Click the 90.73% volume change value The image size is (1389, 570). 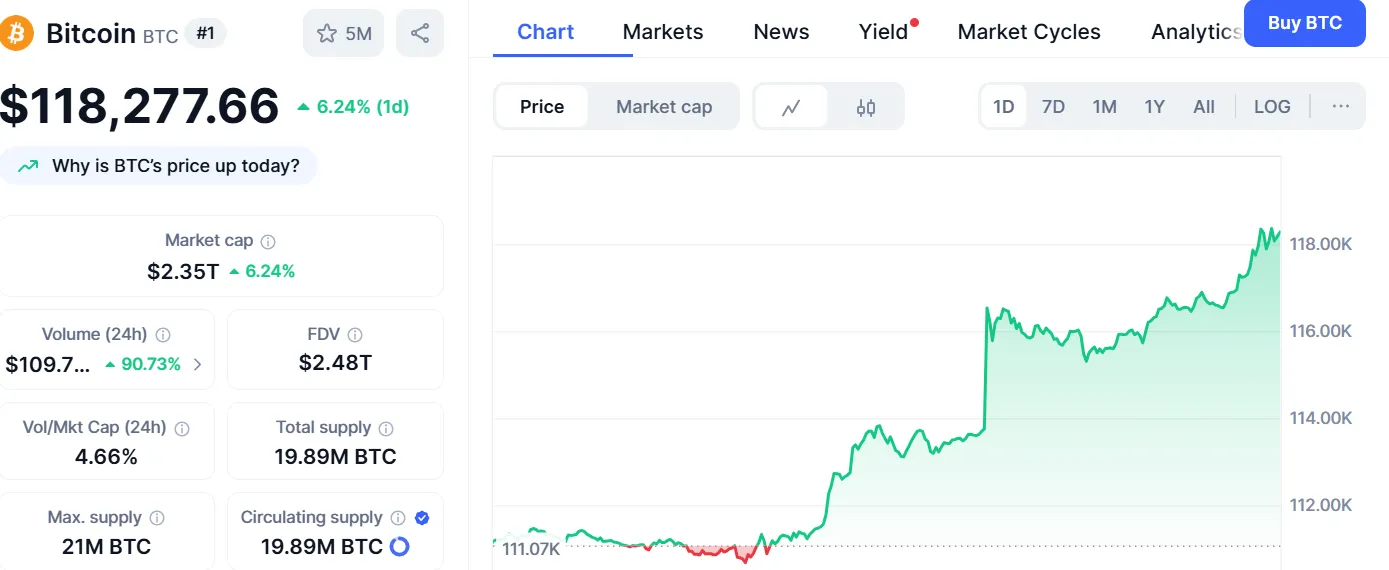tap(143, 364)
